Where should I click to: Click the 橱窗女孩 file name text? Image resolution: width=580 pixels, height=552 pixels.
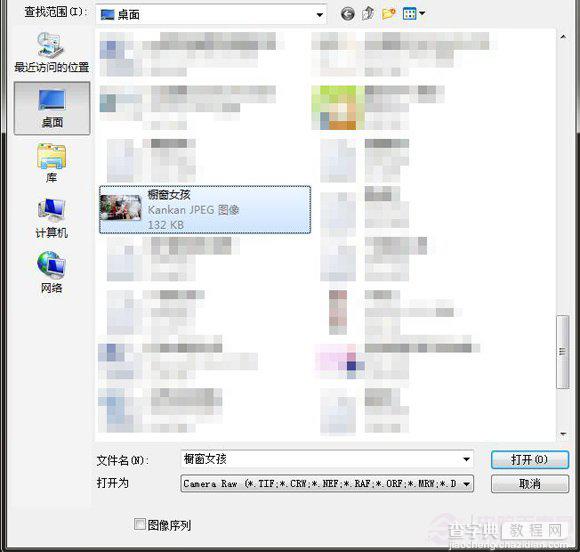pyautogui.click(x=169, y=194)
